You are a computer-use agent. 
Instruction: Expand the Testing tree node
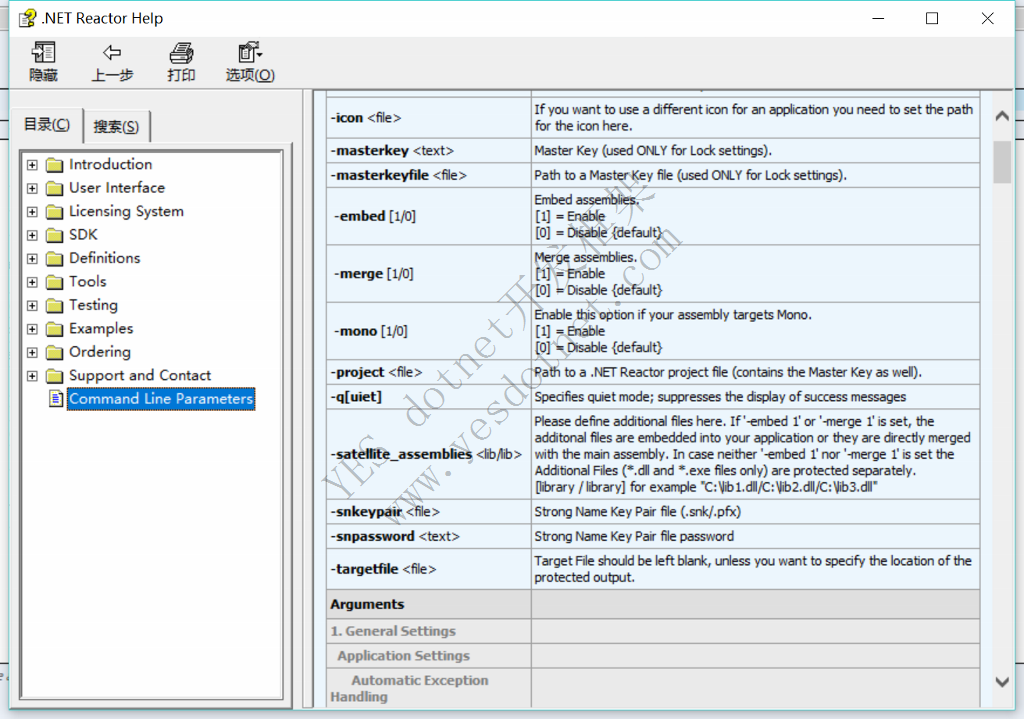[x=32, y=306]
